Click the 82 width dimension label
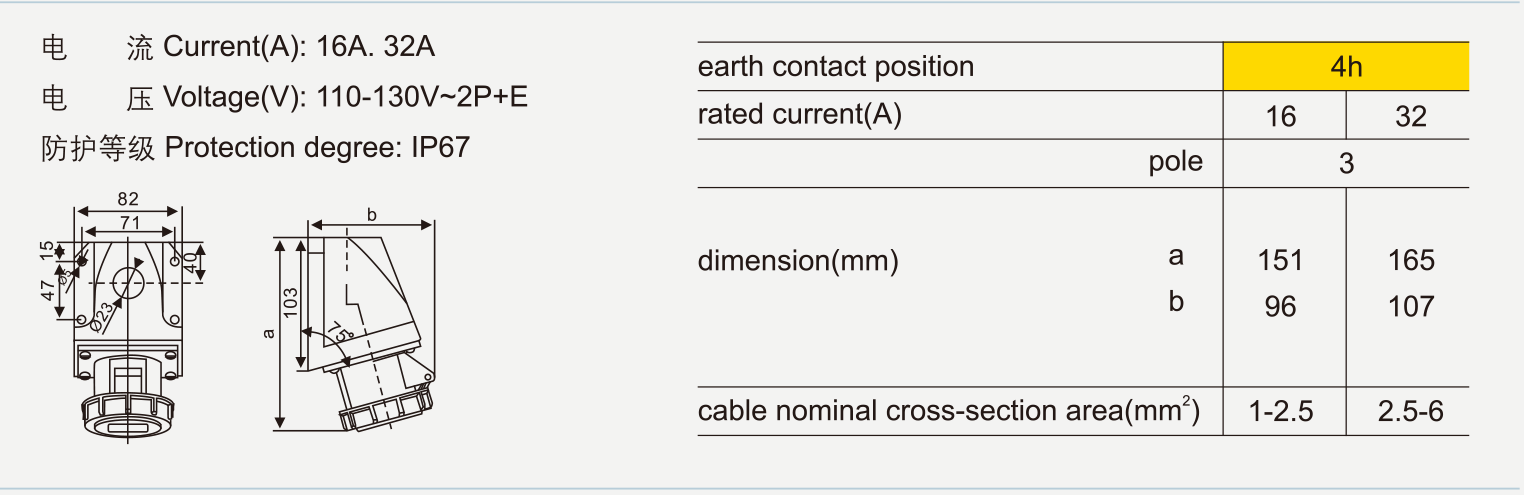Image resolution: width=1524 pixels, height=495 pixels. [x=128, y=199]
